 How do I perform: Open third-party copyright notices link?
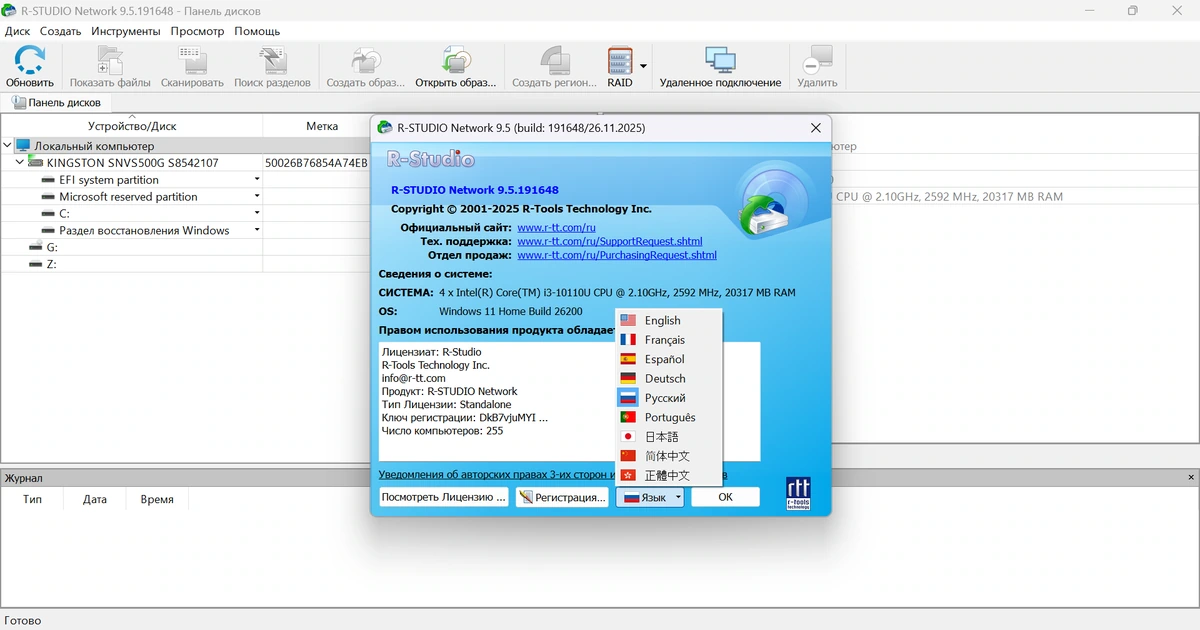click(495, 475)
